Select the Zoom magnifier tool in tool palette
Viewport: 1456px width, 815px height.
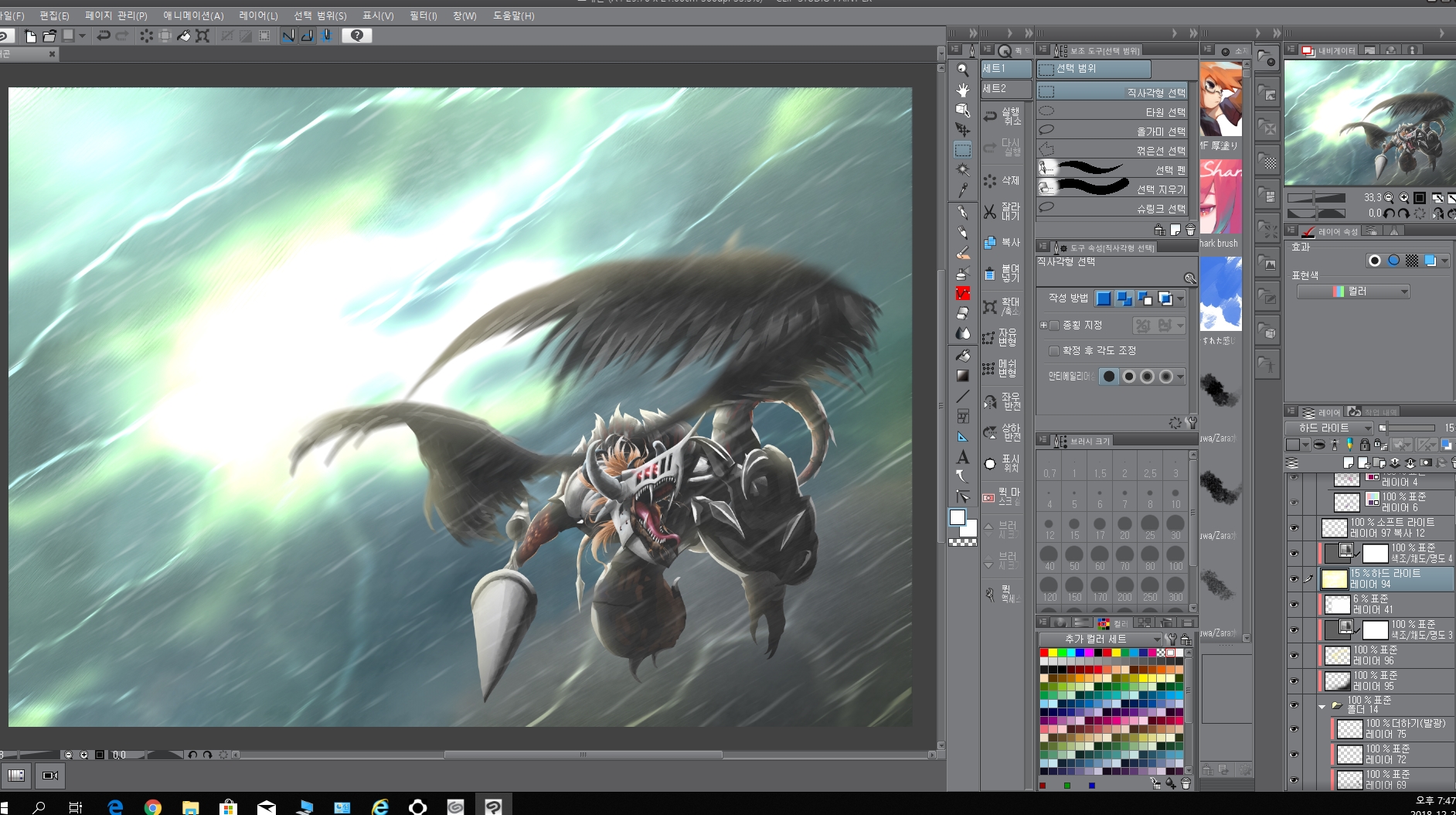coord(962,70)
